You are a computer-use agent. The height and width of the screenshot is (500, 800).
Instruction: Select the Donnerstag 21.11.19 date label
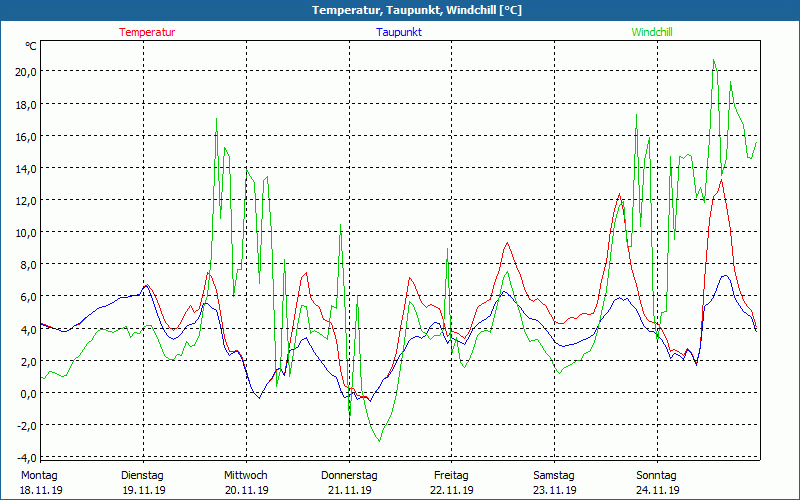click(x=348, y=483)
